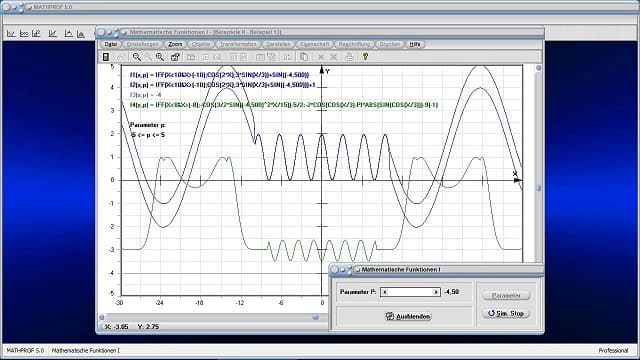
Task: Open the Beschriftung menu
Action: pyautogui.click(x=354, y=44)
